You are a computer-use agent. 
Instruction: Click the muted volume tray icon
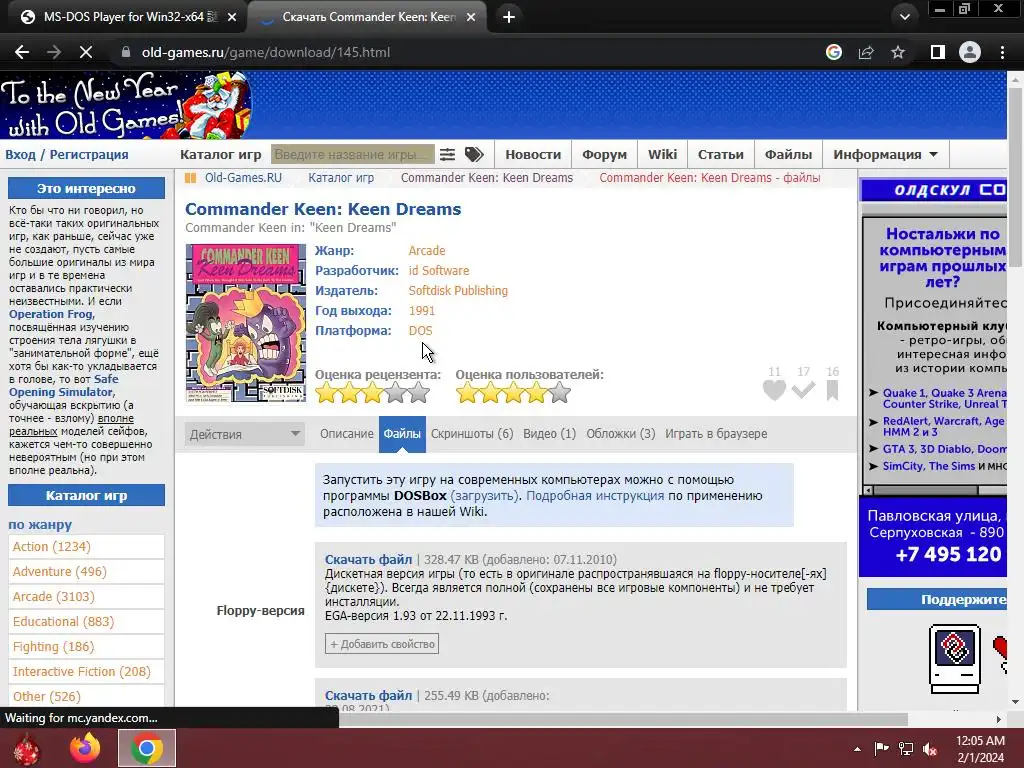pos(930,749)
